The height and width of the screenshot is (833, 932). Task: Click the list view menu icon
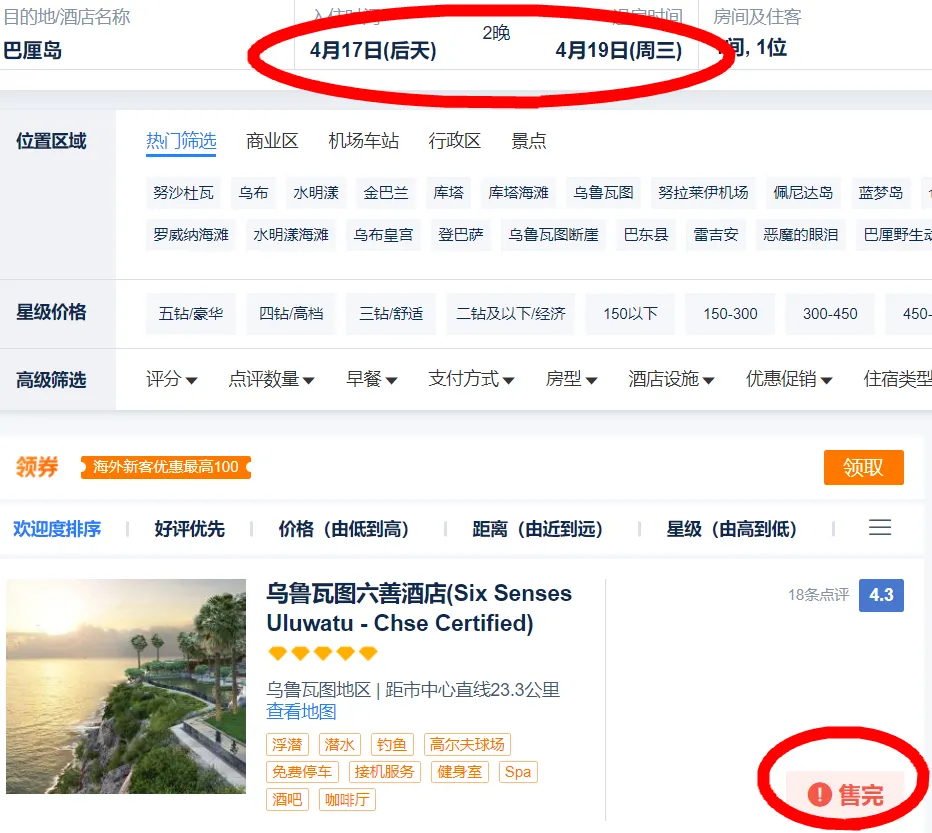tap(879, 528)
